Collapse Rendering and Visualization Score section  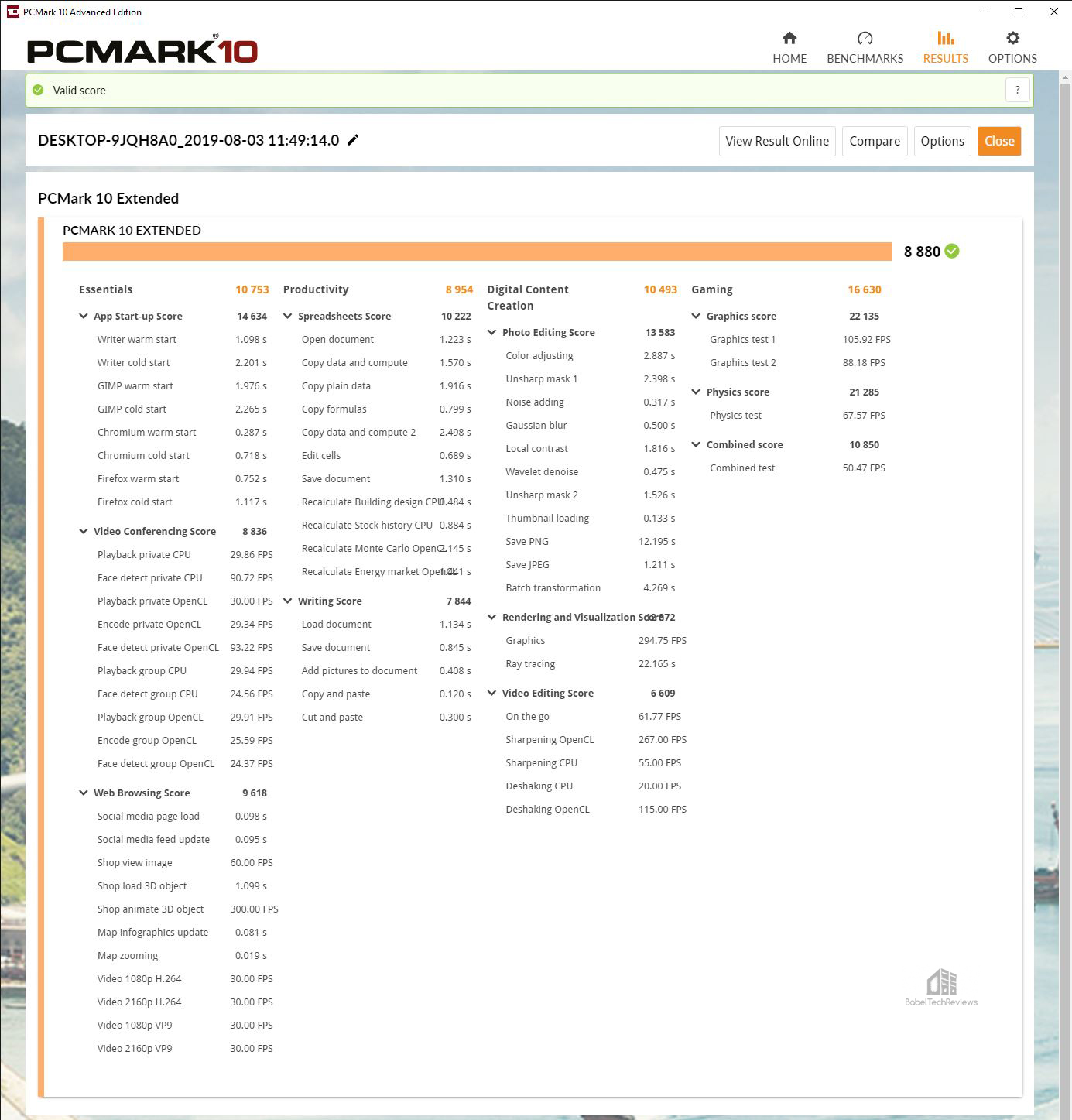492,617
